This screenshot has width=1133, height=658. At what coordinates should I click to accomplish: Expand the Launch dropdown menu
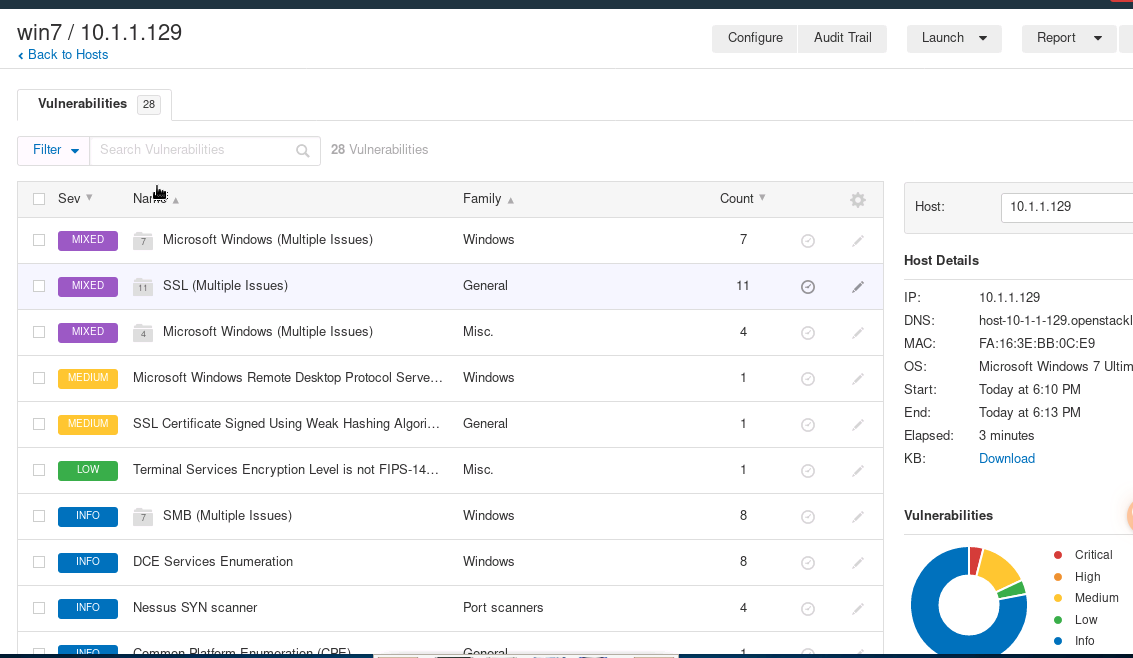[x=953, y=38]
